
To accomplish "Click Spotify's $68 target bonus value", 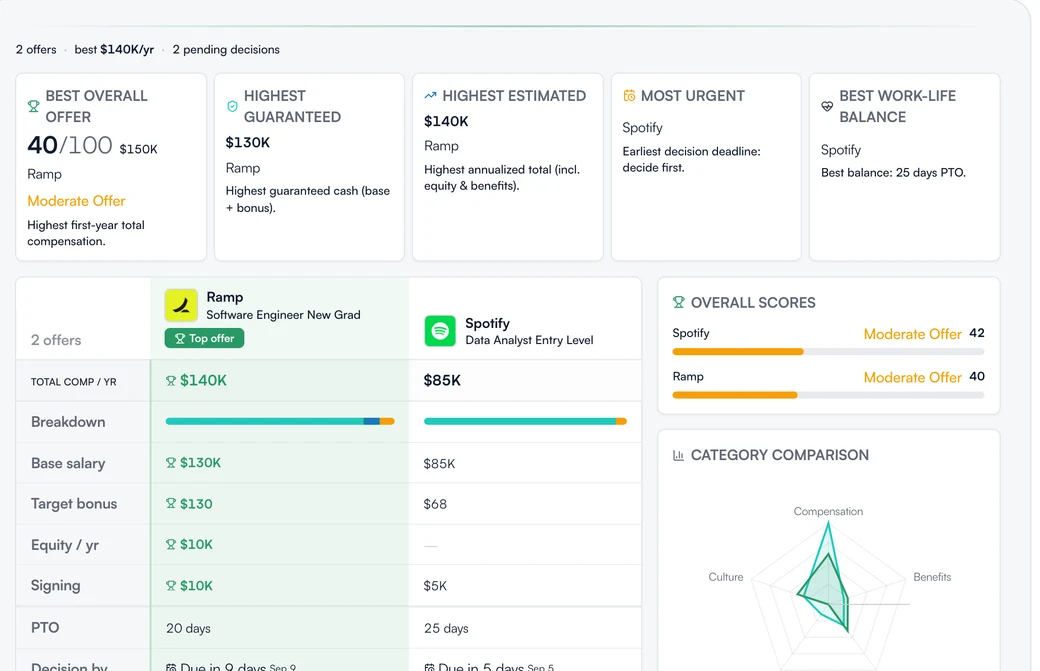I will (x=435, y=505).
